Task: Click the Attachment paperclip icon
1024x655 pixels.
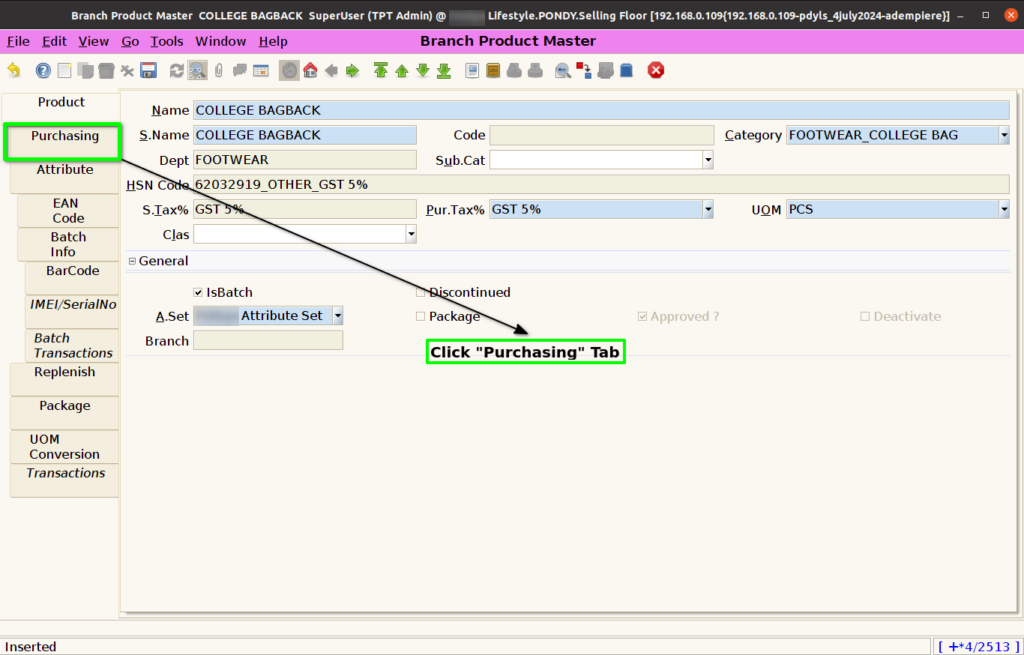Action: [x=219, y=71]
